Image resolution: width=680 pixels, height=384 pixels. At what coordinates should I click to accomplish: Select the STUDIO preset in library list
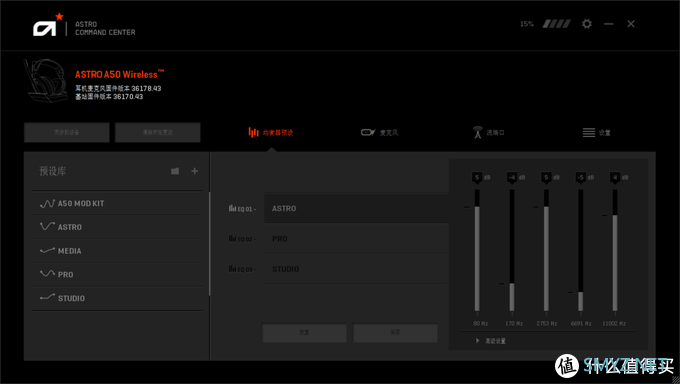pos(117,298)
